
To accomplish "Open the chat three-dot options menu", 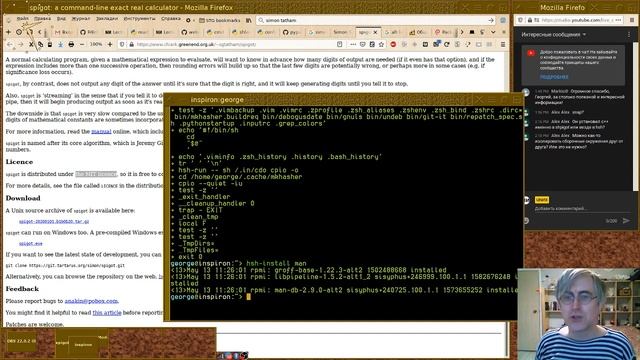I will tap(629, 35).
